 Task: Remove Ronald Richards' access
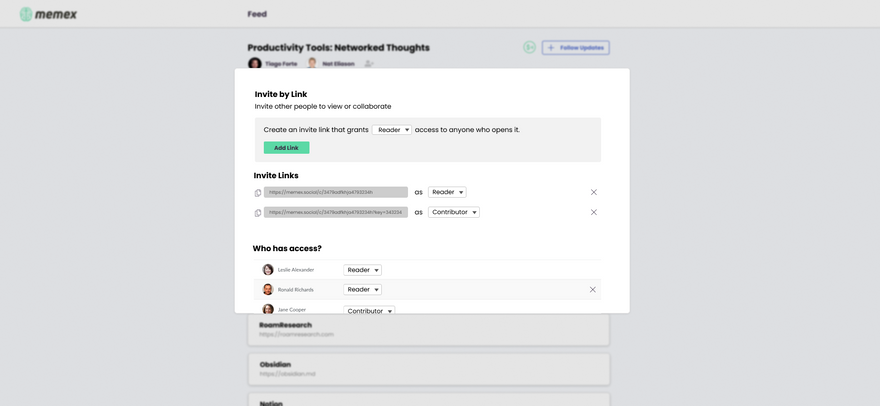click(x=592, y=290)
